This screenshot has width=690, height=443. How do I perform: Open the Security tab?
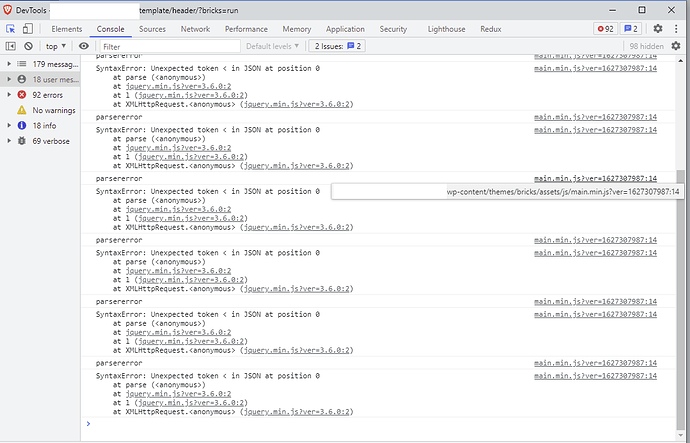pyautogui.click(x=393, y=29)
